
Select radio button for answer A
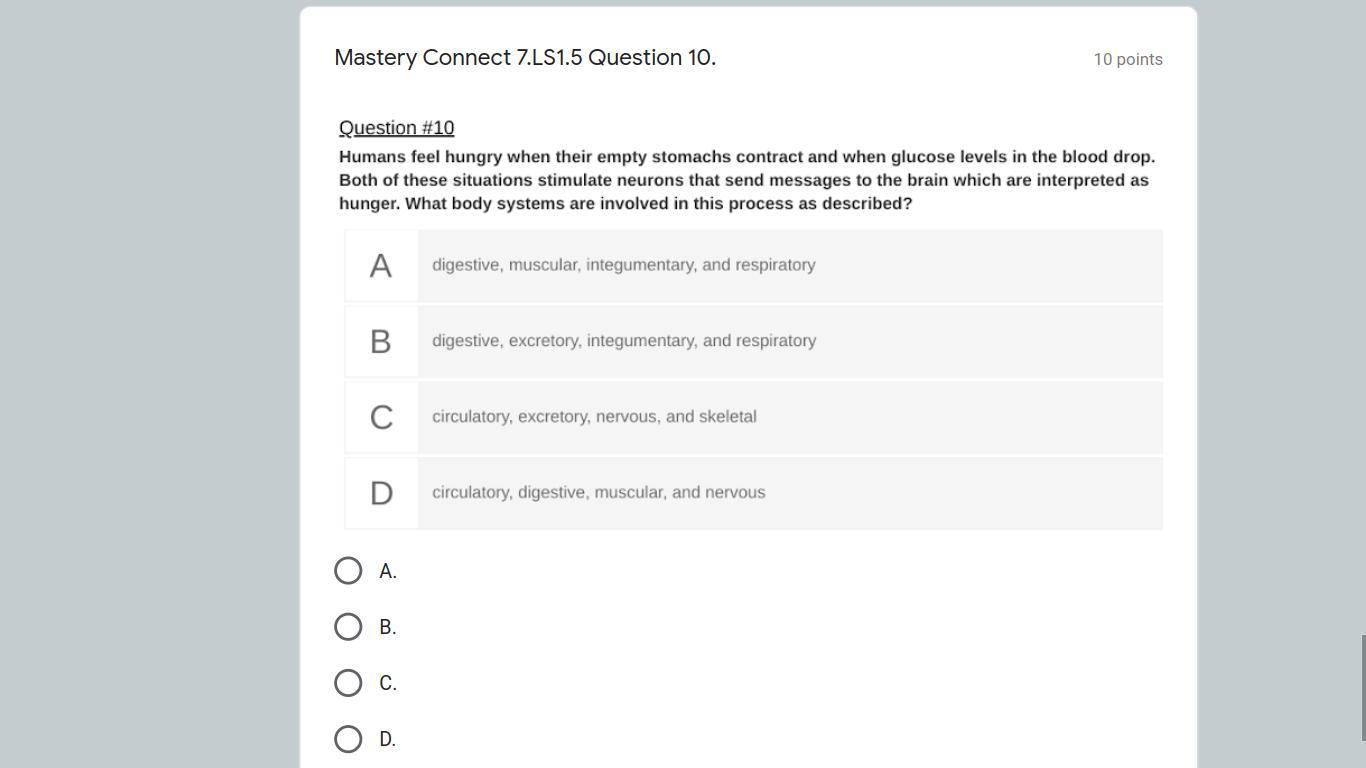348,571
